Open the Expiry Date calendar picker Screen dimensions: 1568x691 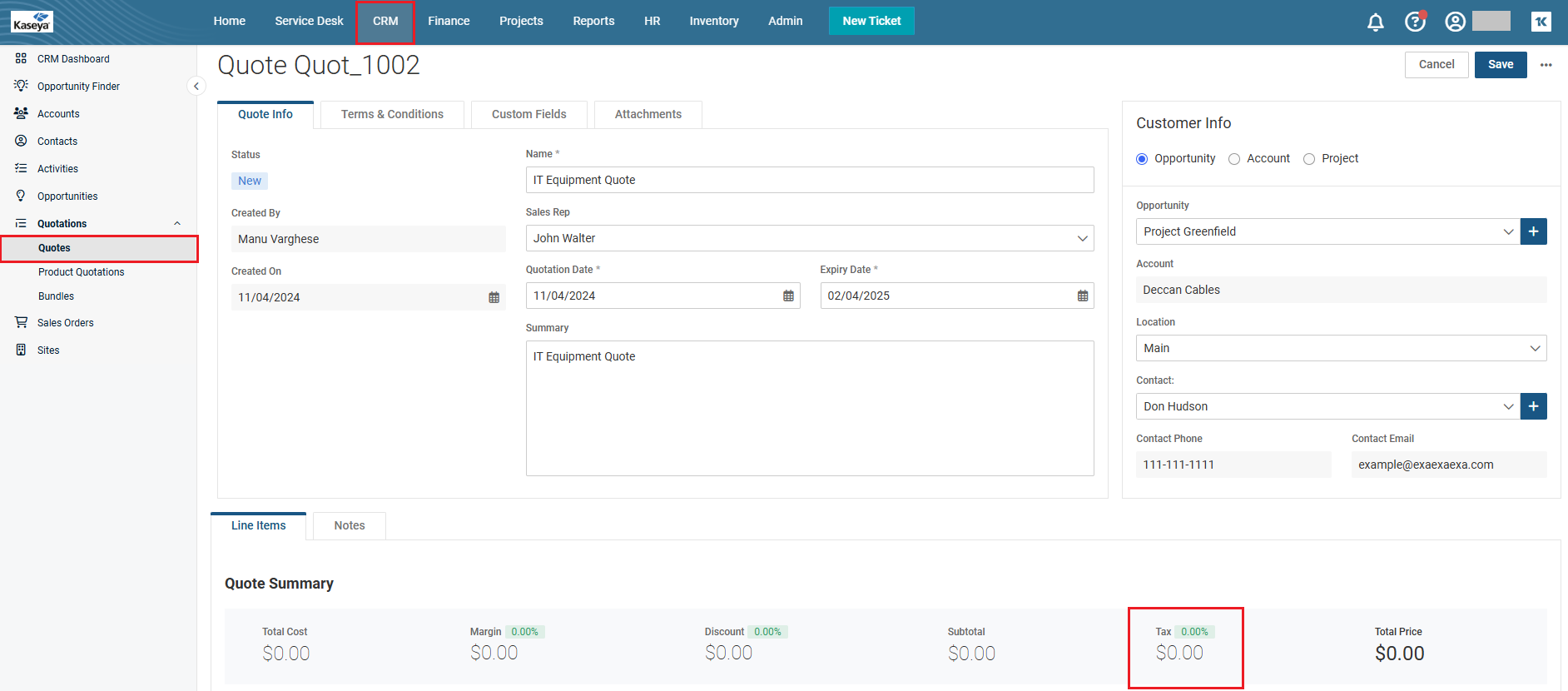pos(1082,296)
